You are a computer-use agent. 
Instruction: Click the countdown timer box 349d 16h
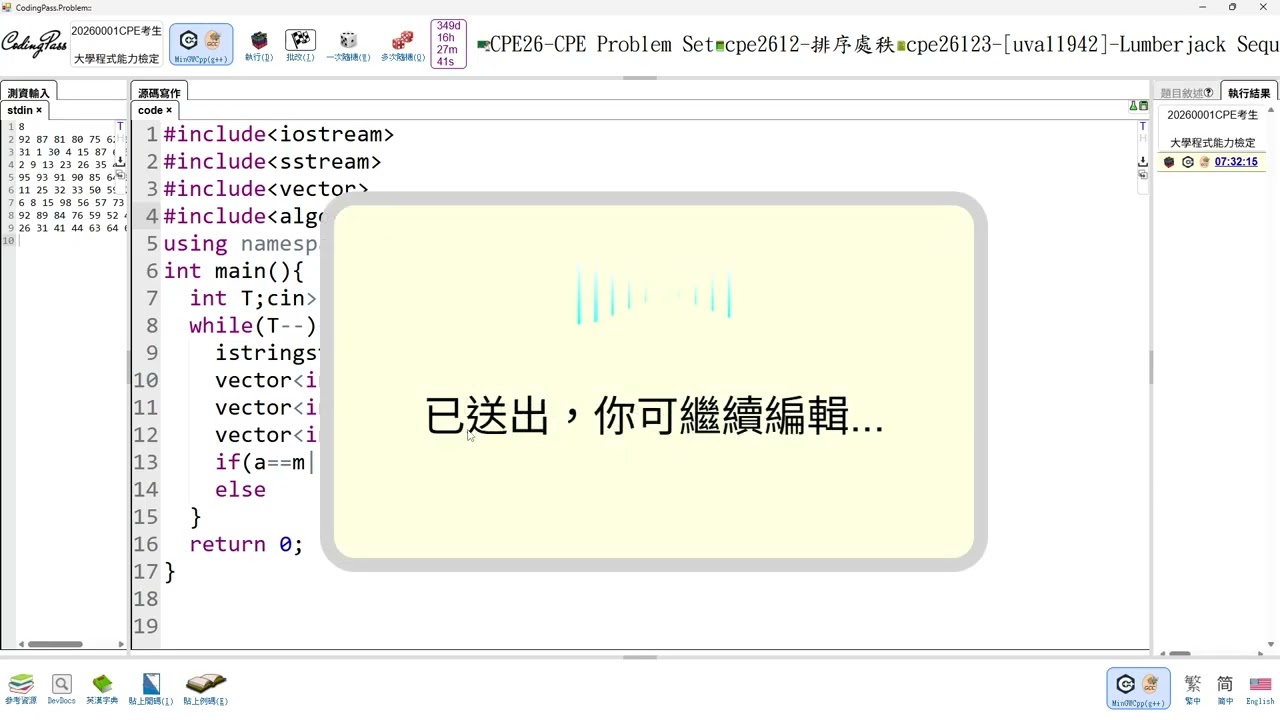pos(448,44)
